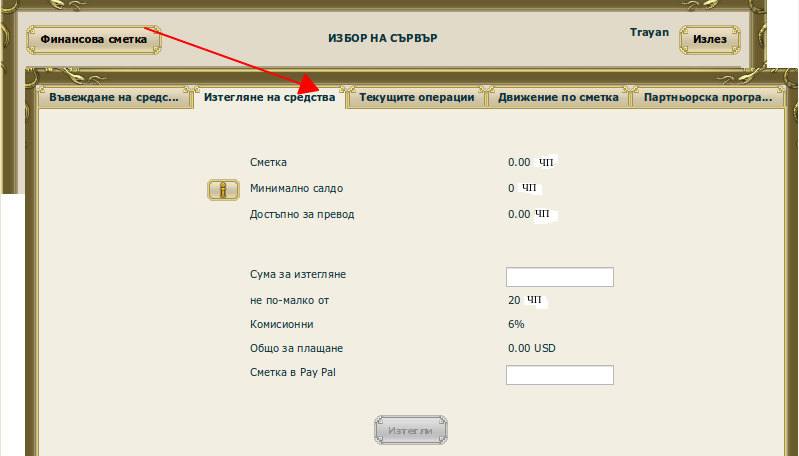Click the ИЗБОР НА СЪРВЪР heading
This screenshot has height=456, width=799.
383,38
